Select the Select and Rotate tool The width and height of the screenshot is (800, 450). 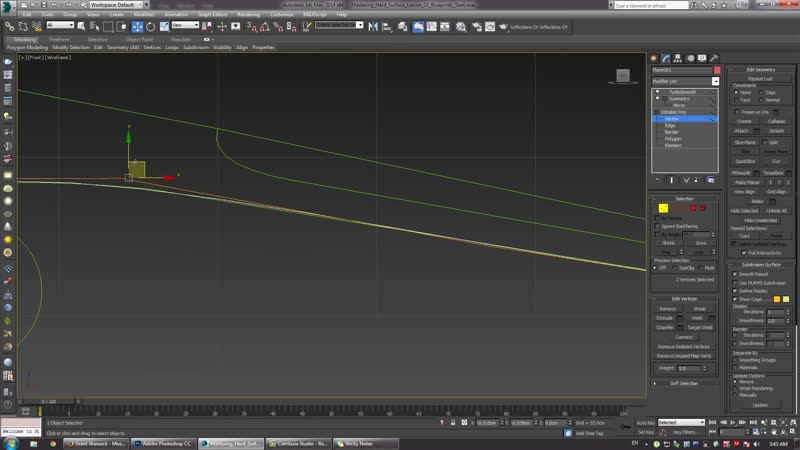coord(151,27)
